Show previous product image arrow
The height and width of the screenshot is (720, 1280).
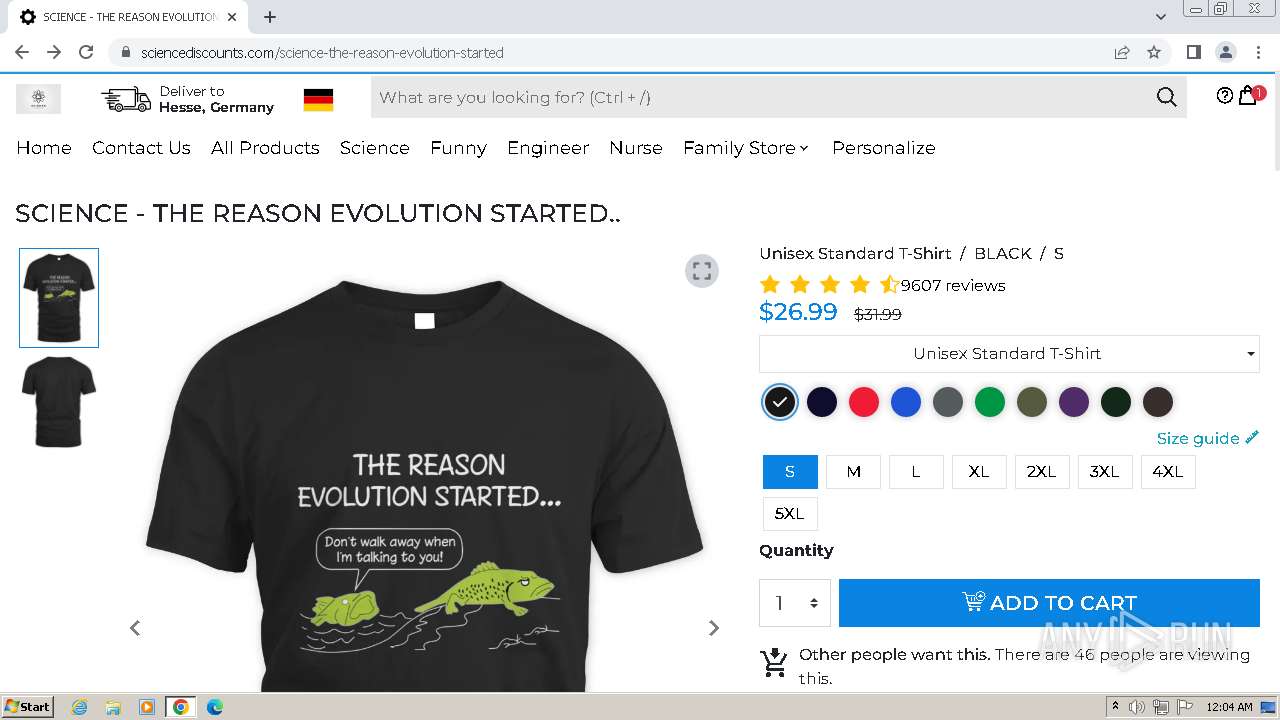(135, 628)
